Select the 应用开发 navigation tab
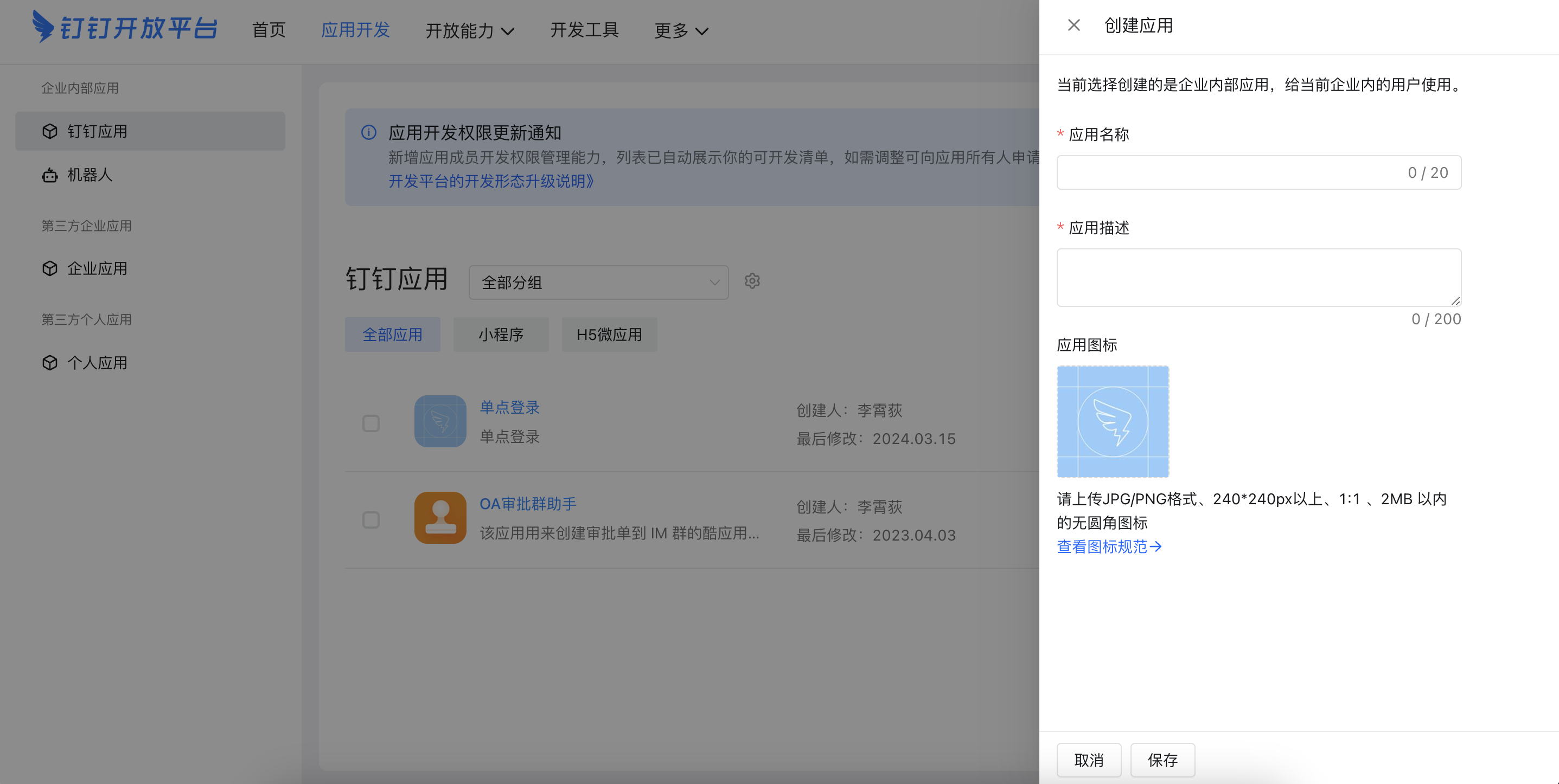This screenshot has width=1559, height=784. tap(355, 30)
